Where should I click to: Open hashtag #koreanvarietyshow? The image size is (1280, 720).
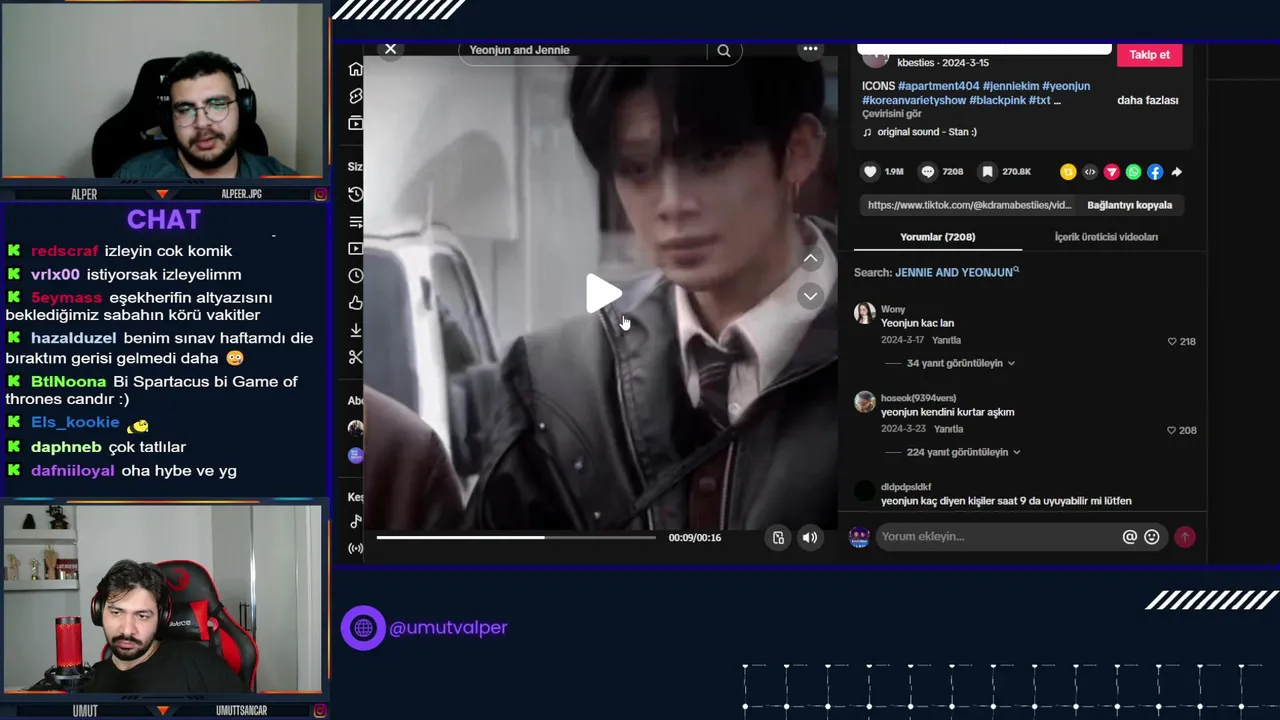click(x=914, y=100)
